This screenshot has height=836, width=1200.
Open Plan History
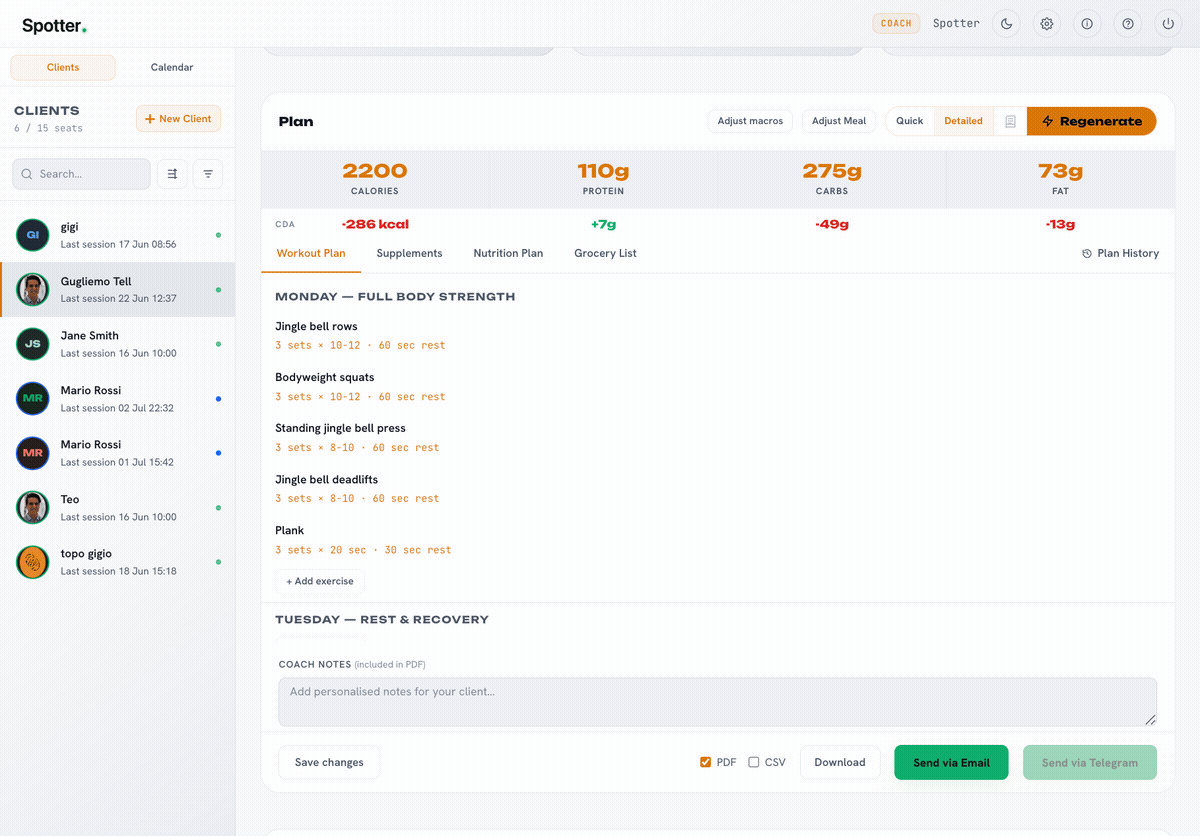coord(1120,254)
